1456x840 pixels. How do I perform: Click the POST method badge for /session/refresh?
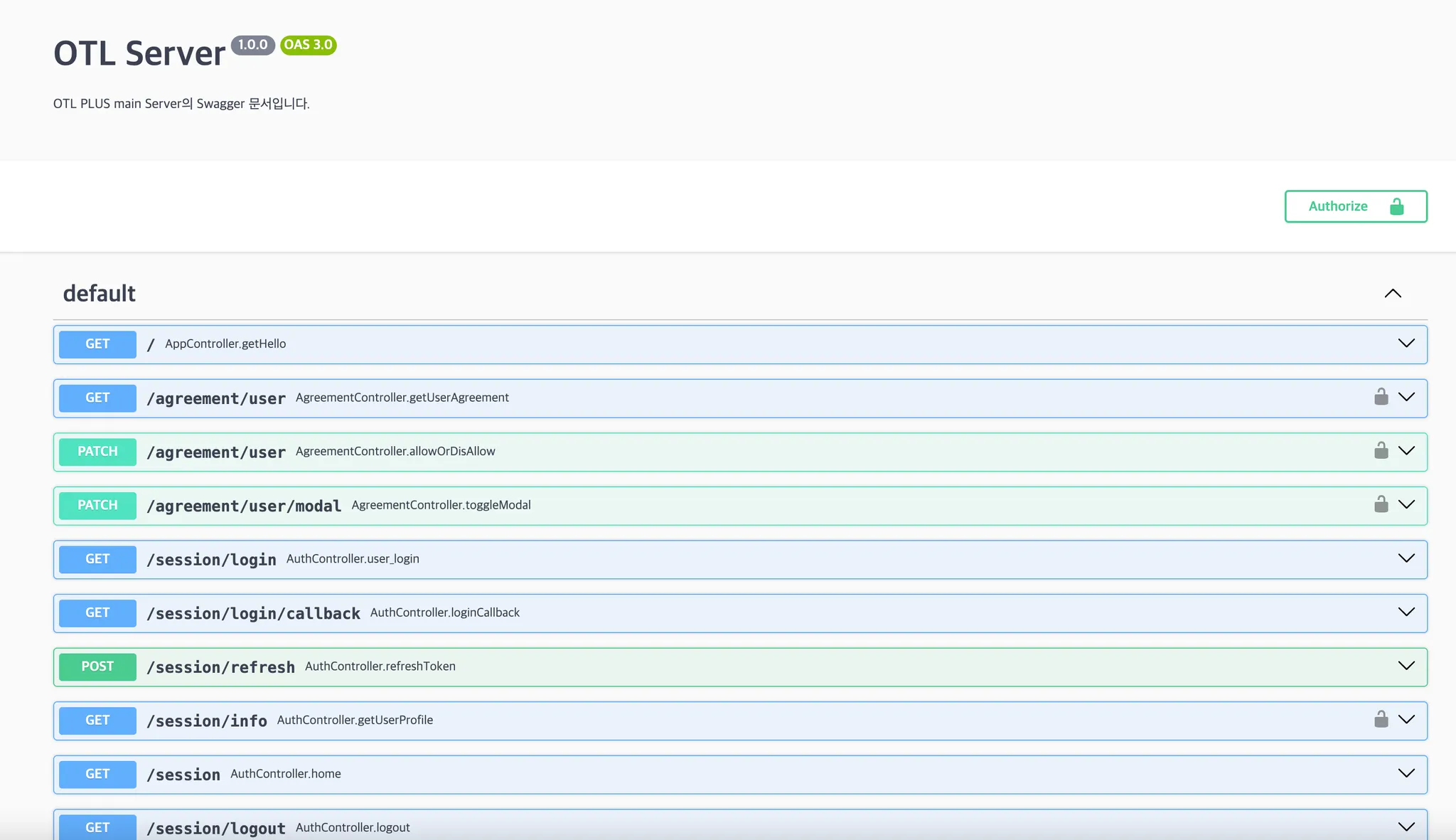97,666
